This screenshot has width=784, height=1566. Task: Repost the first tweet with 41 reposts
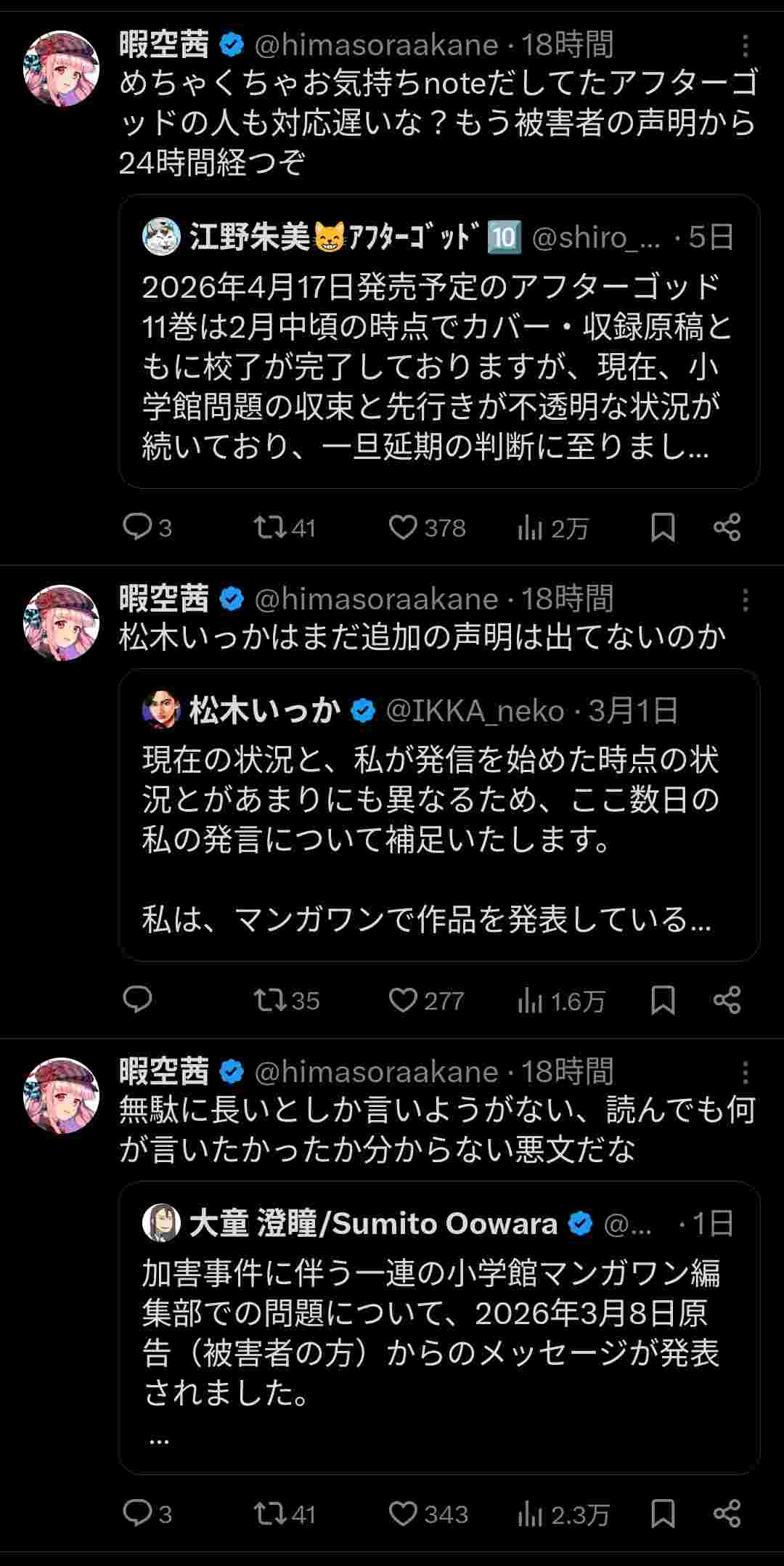[x=270, y=527]
